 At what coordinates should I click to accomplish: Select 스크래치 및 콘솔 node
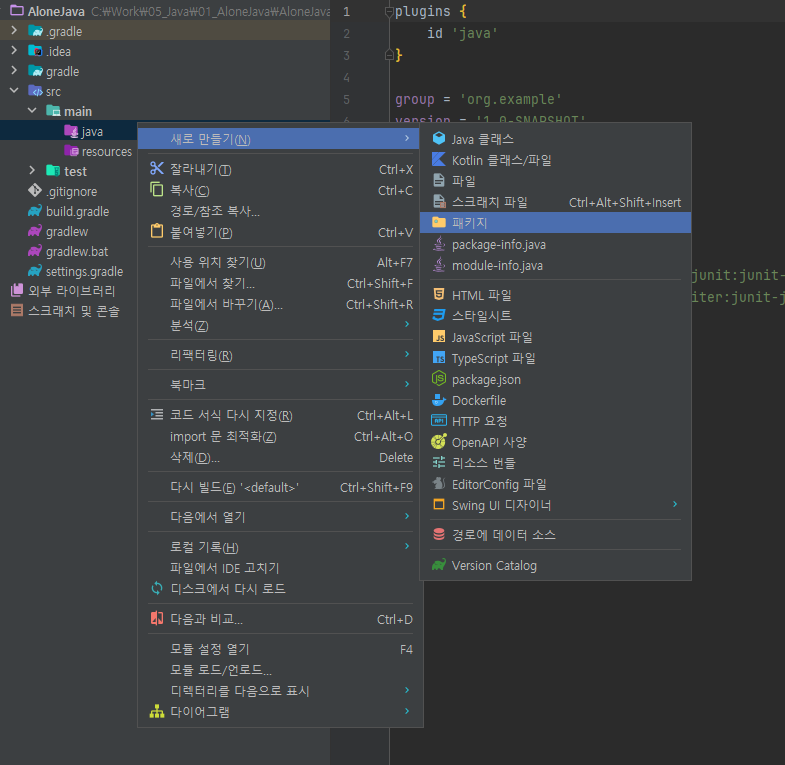coord(65,311)
